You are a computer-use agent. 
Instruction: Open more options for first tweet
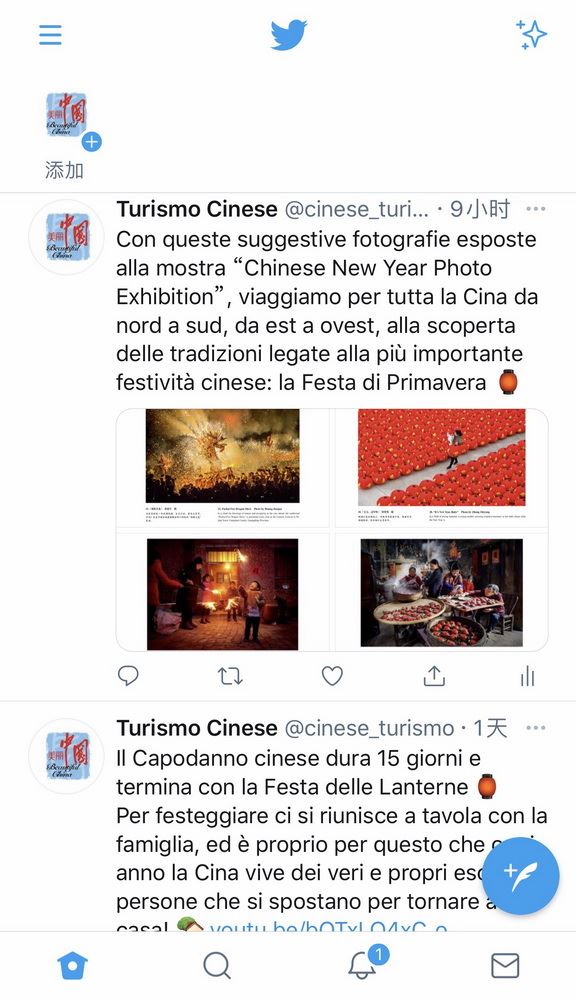click(x=536, y=209)
